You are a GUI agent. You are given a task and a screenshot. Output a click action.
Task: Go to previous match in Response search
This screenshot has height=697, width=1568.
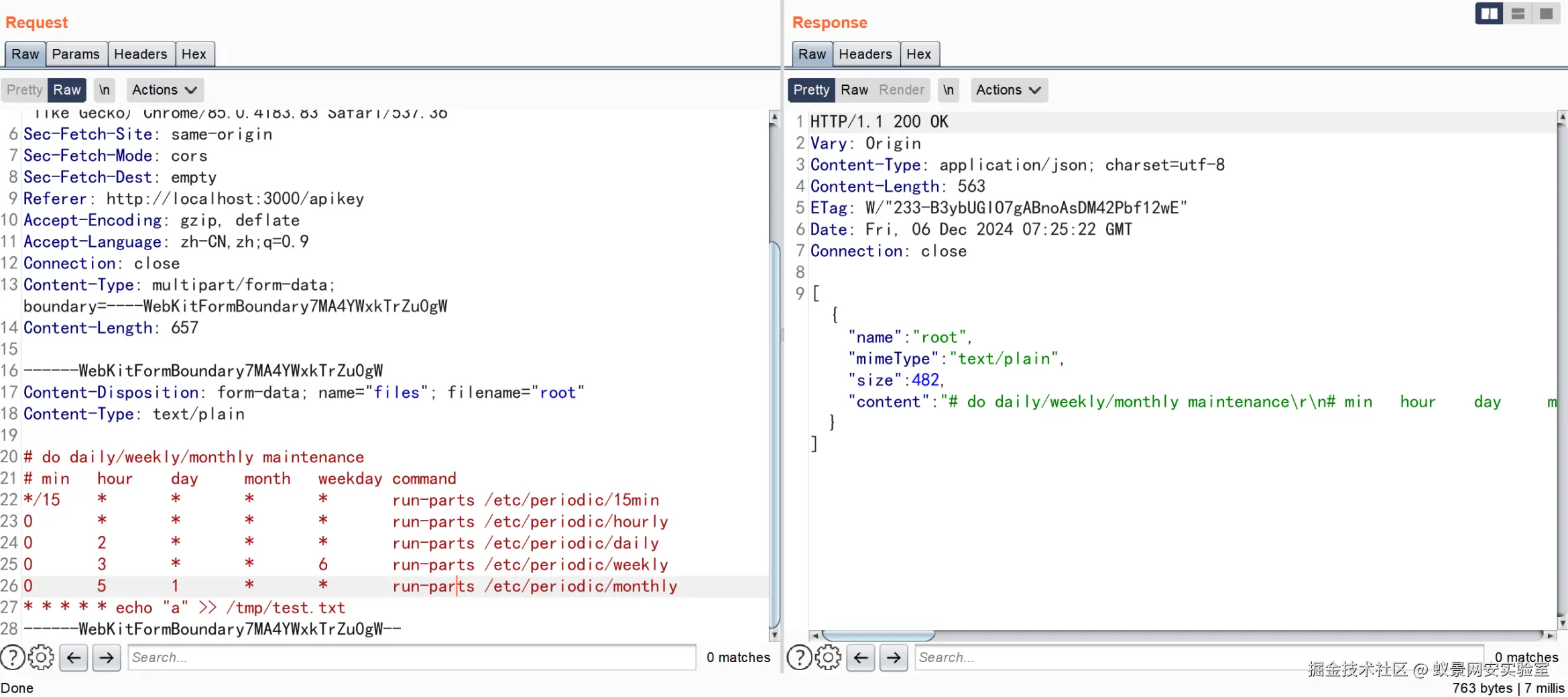pos(861,657)
